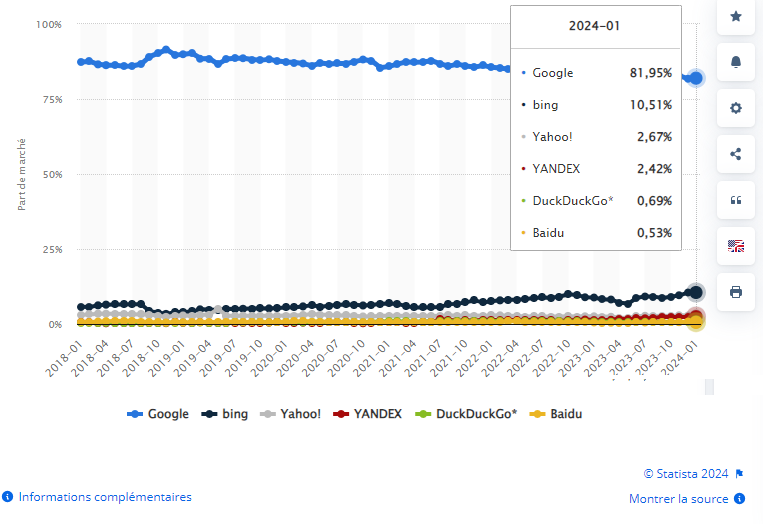Click DuckDuckGo* 0,69% value in tooltip
This screenshot has height=524, width=763.
coord(654,201)
